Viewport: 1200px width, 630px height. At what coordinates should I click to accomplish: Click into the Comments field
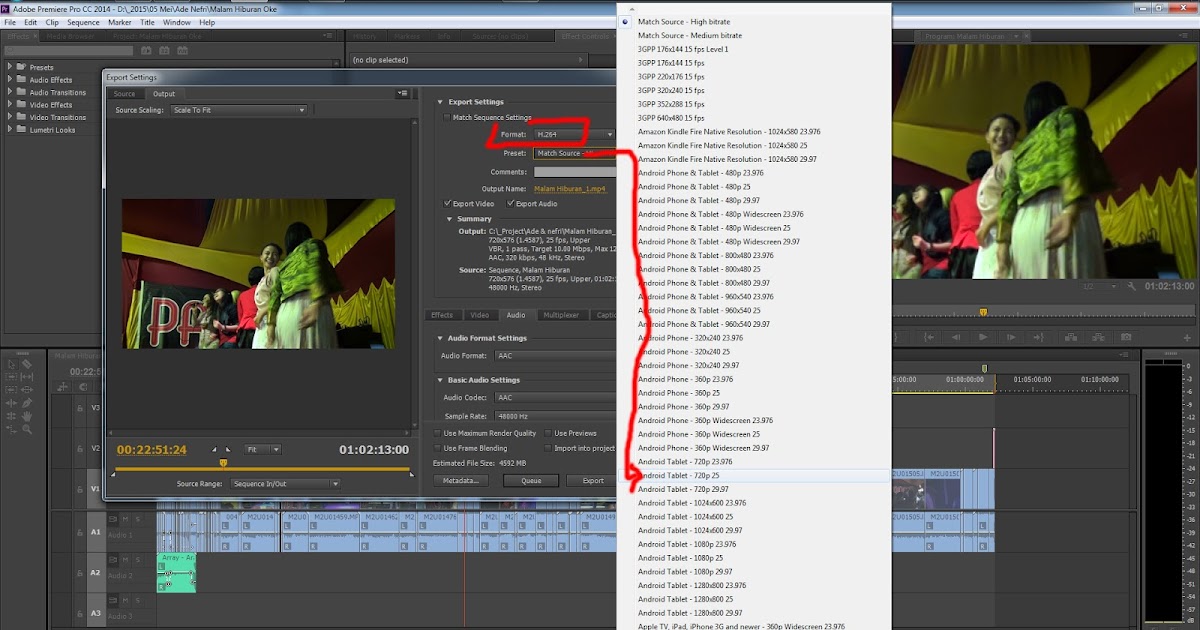tap(575, 171)
